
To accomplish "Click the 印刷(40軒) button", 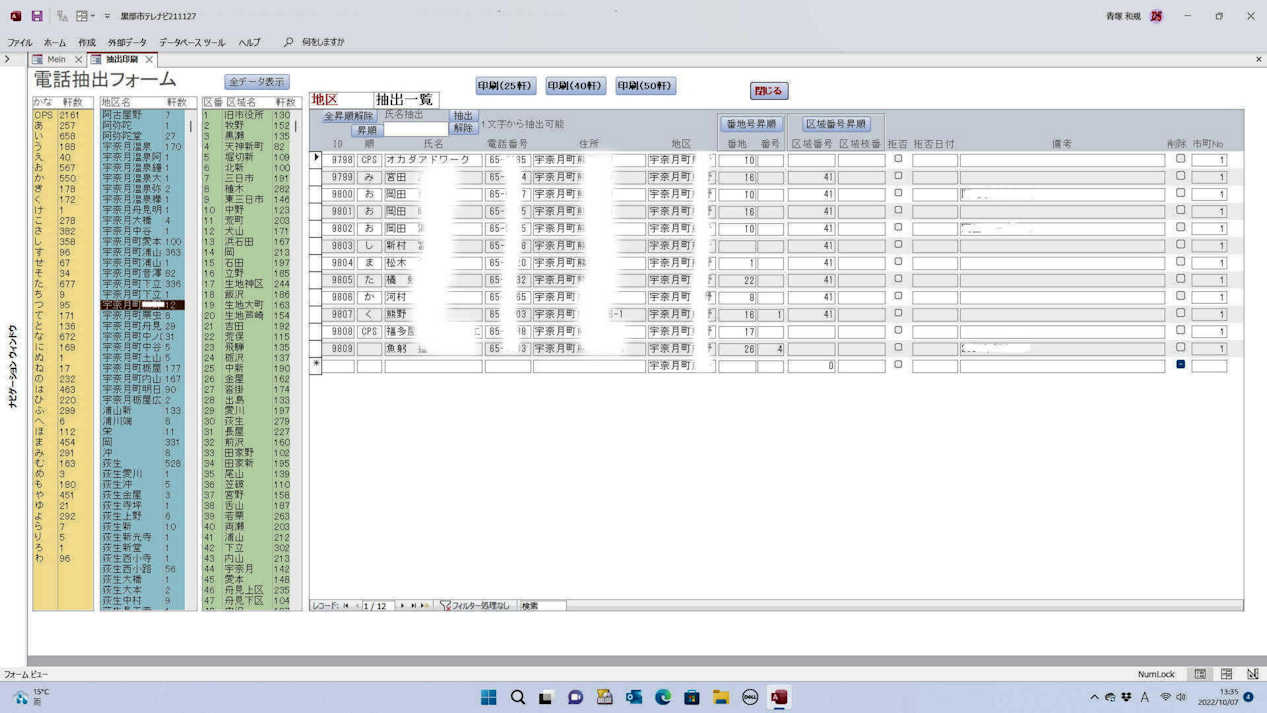I will 576,86.
